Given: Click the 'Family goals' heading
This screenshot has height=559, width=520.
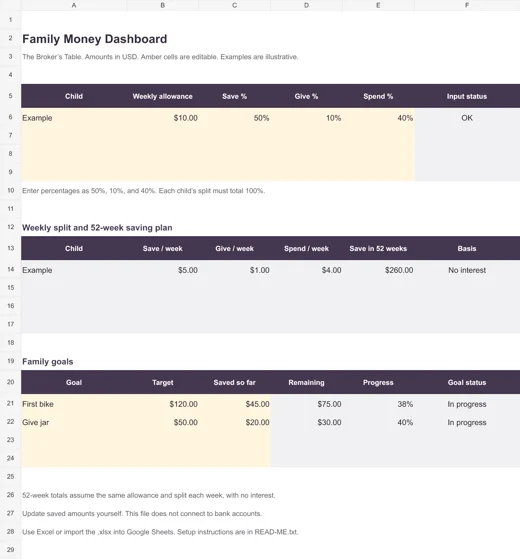Looking at the screenshot, I should [x=47, y=361].
